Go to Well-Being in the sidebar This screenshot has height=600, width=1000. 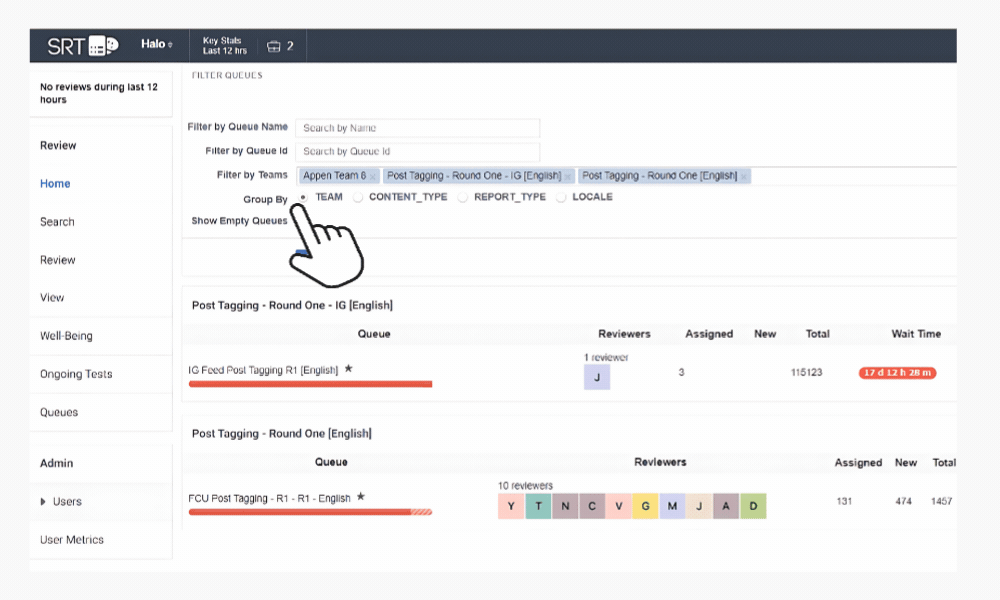point(66,336)
